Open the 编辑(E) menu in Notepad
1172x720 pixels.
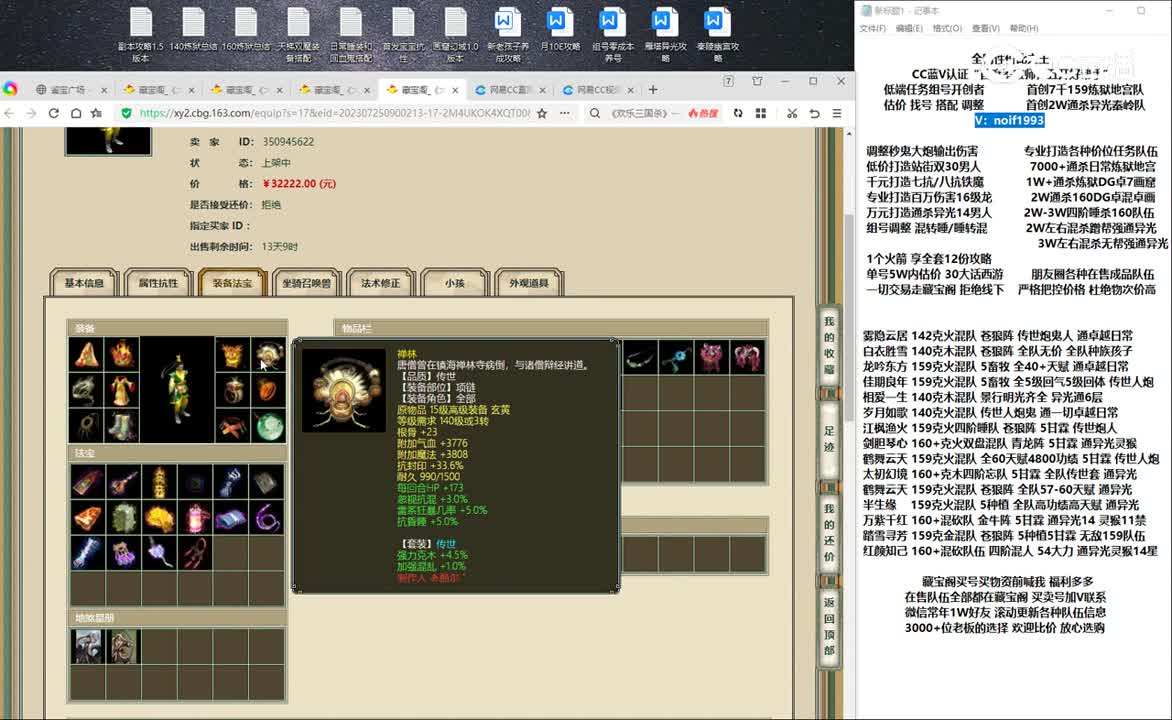point(909,28)
